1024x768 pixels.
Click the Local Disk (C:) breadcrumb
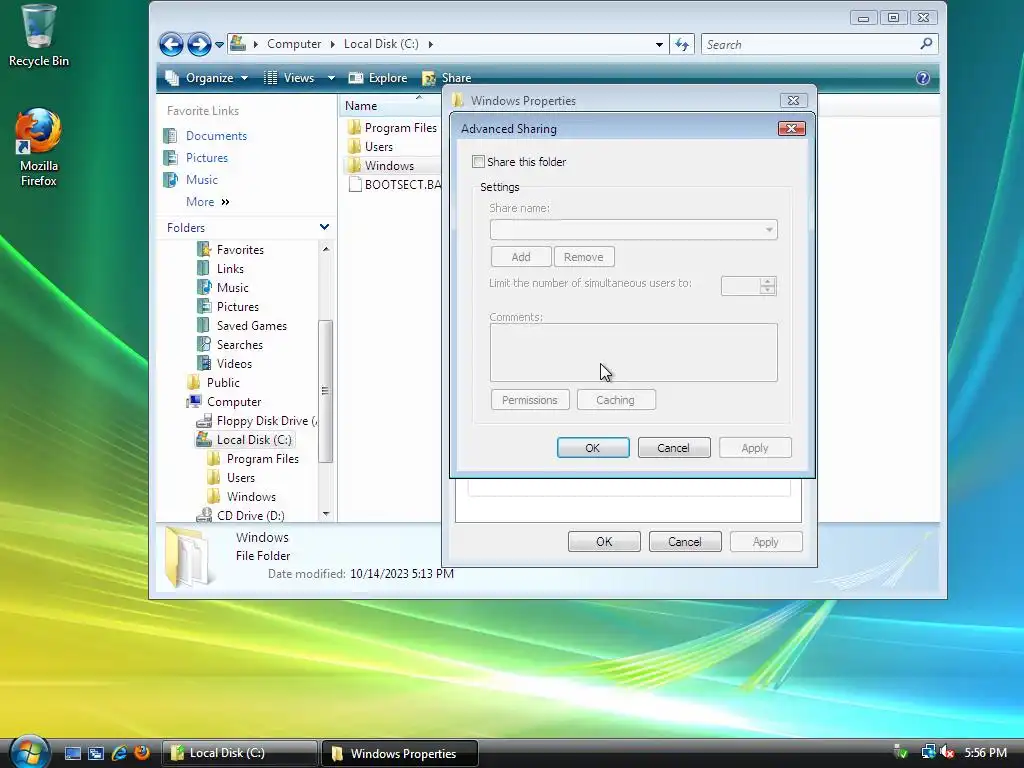(381, 44)
